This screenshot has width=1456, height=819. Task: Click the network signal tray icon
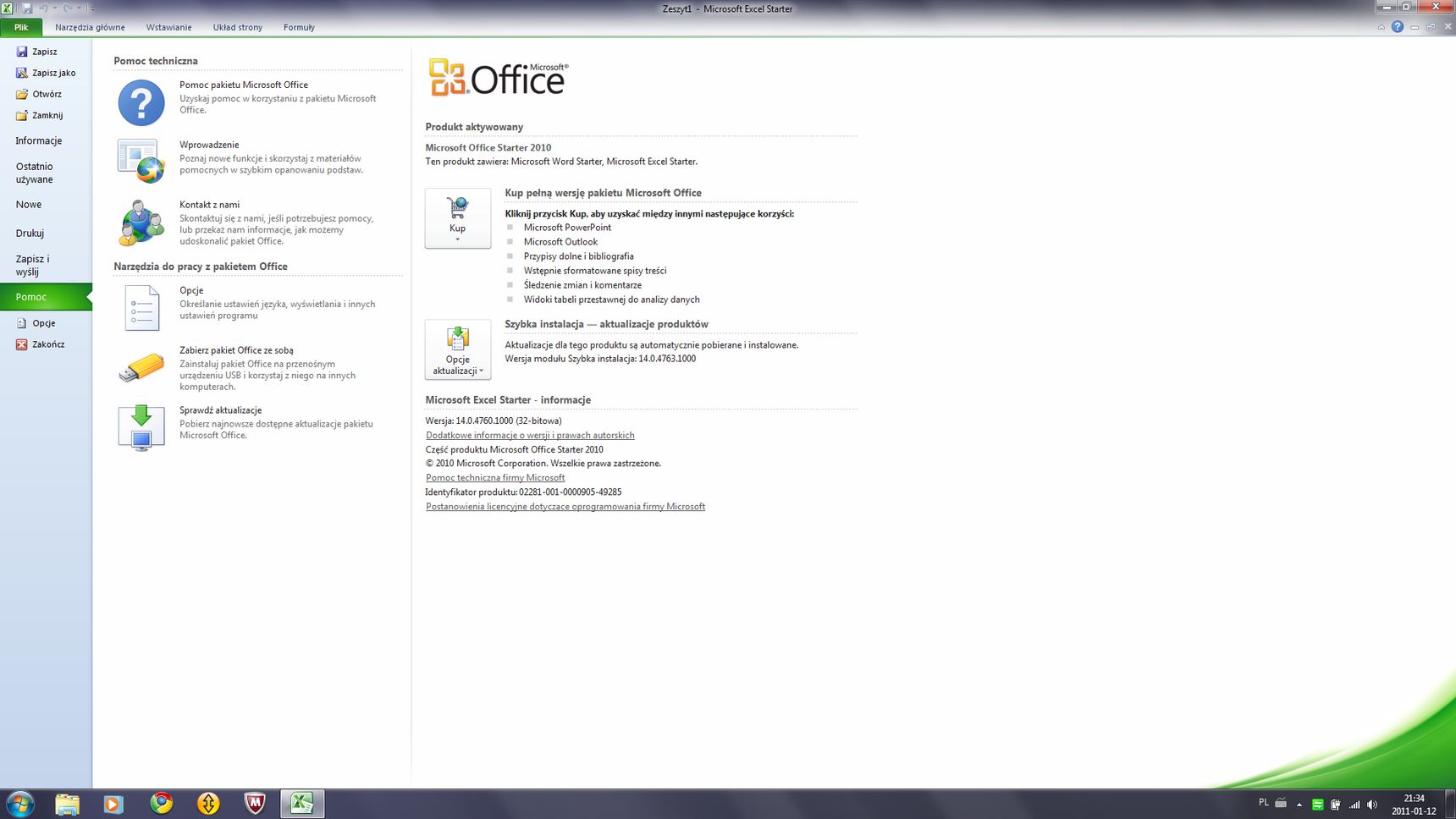tap(1354, 805)
